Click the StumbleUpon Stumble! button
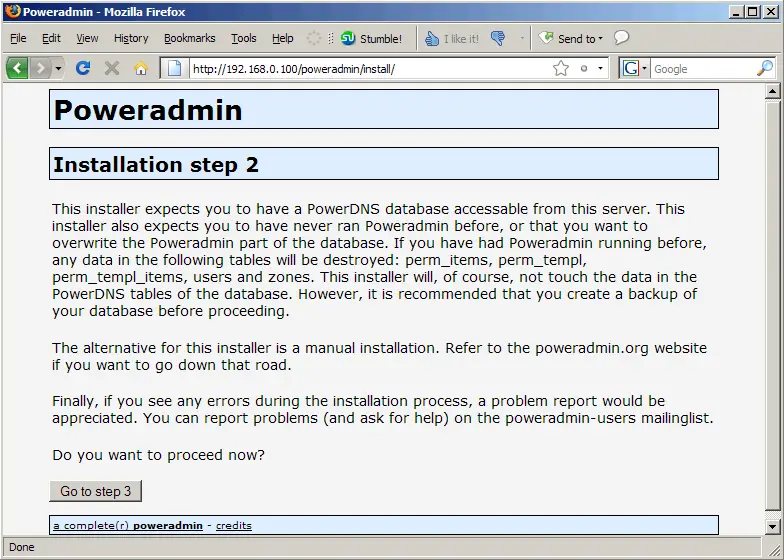784x560 pixels. tap(371, 38)
